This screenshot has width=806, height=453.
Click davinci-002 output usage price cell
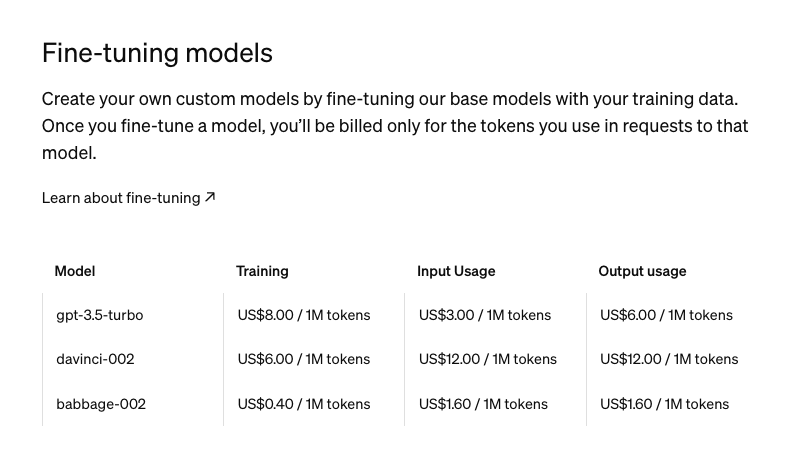click(669, 359)
